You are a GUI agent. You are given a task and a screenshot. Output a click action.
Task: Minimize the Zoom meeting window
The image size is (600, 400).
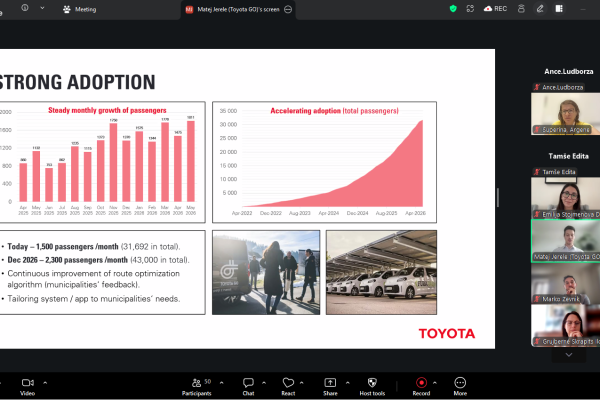pos(583,9)
